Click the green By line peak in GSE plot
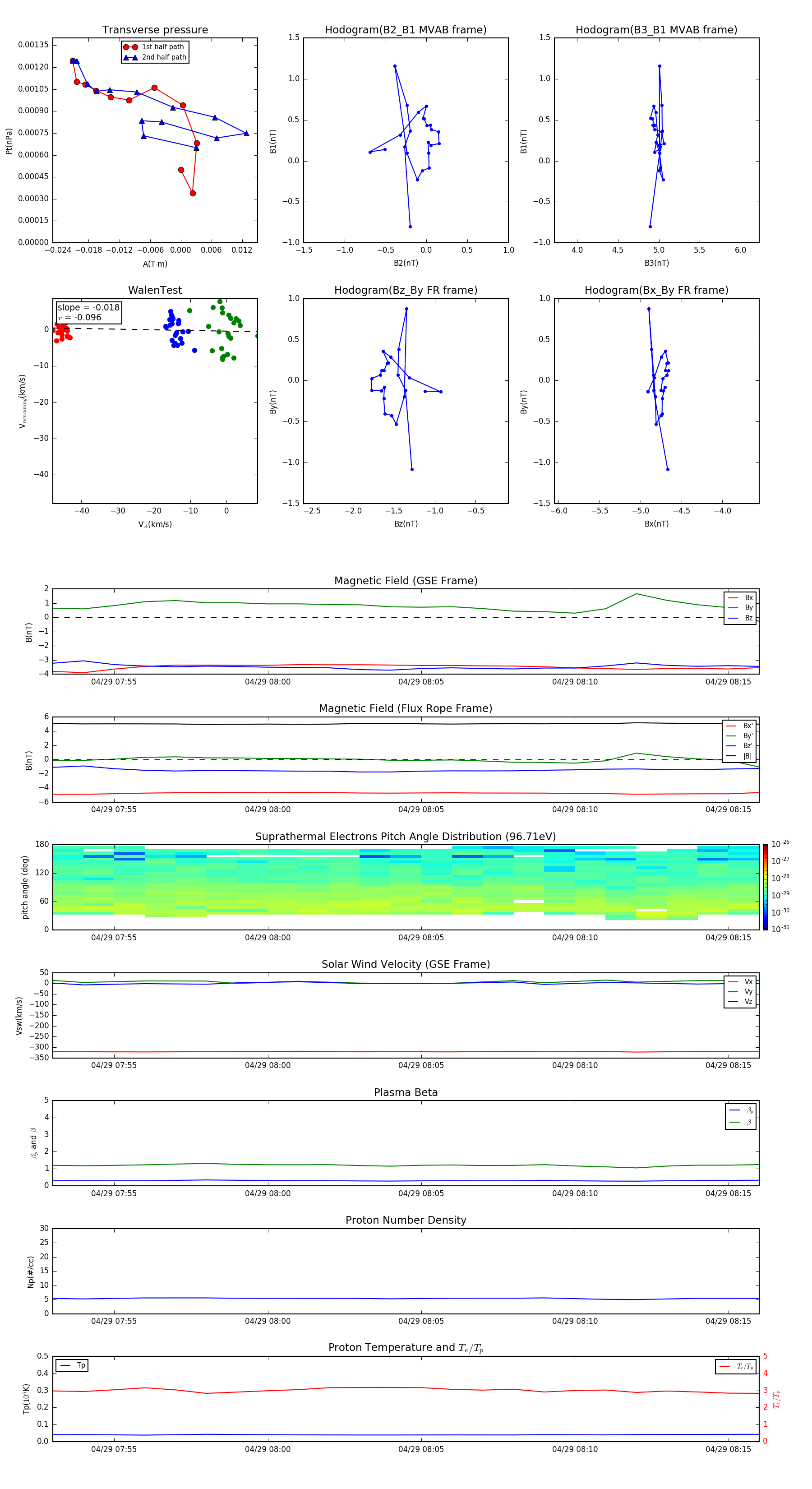This screenshot has height=1489, width=812. click(637, 594)
